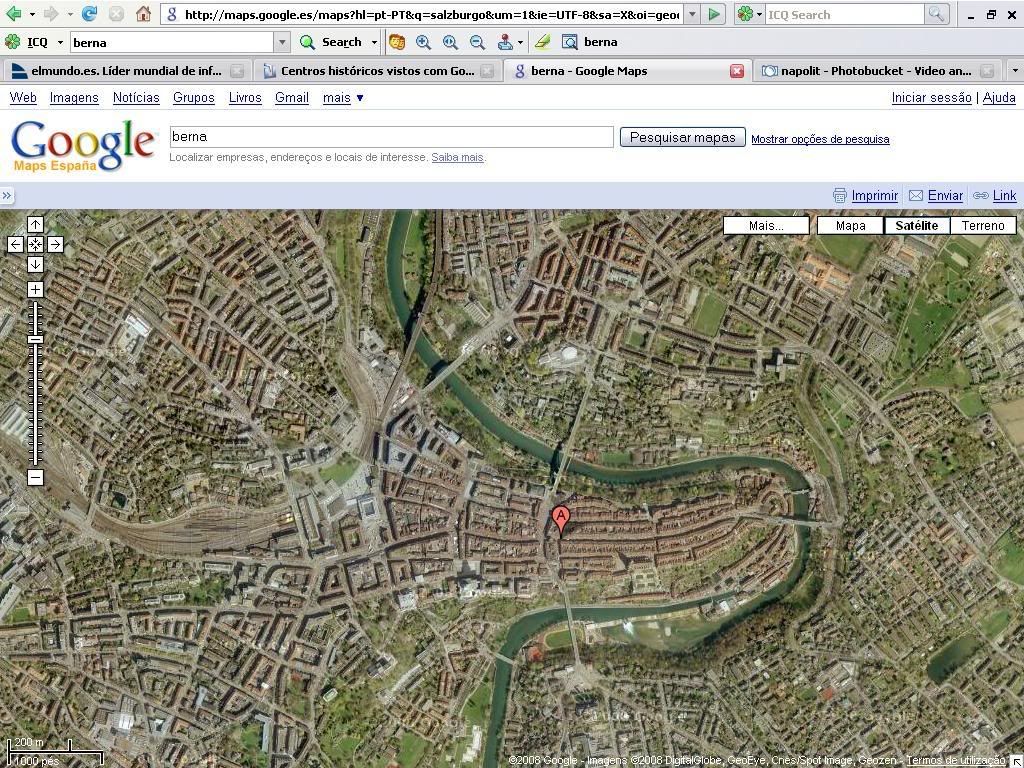Screen dimensions: 1024x768
Task: Switch map view to Satélite
Action: [x=916, y=225]
